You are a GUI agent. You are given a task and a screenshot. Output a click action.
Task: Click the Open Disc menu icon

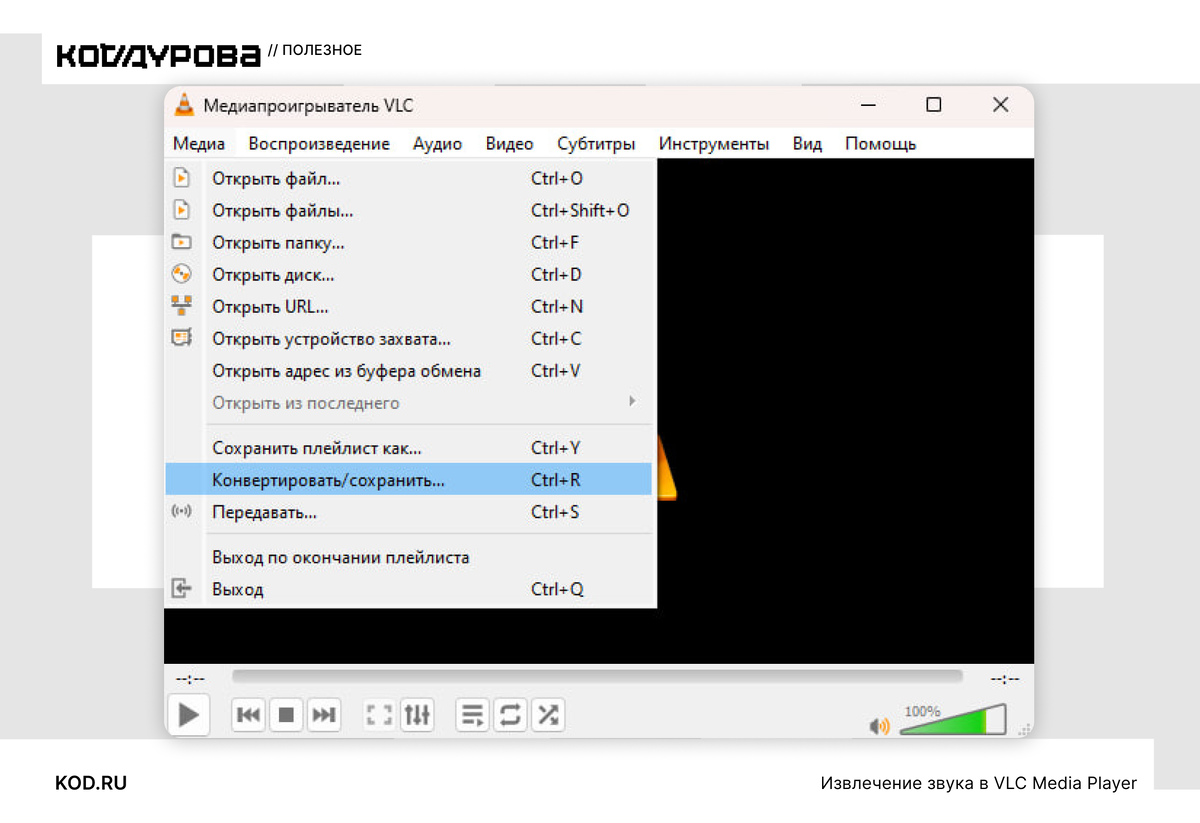[x=181, y=274]
